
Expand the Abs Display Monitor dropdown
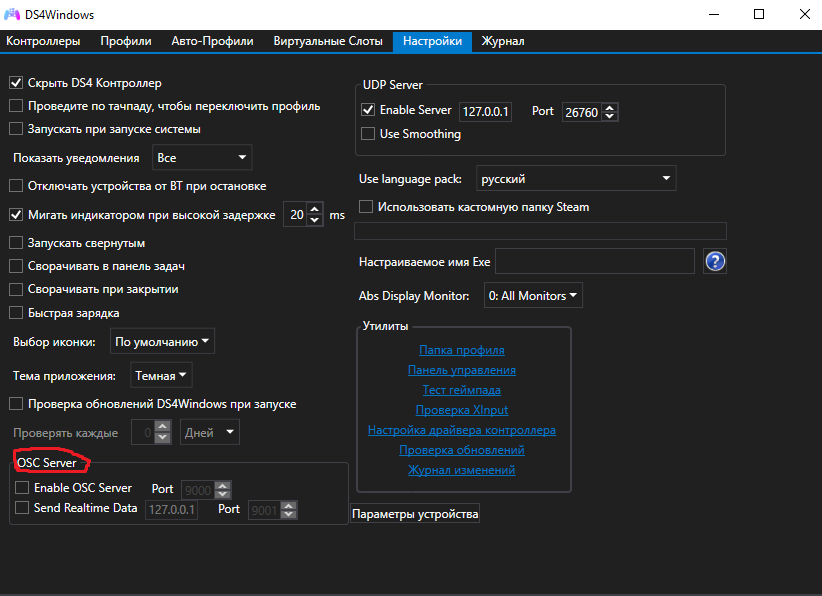(x=532, y=296)
